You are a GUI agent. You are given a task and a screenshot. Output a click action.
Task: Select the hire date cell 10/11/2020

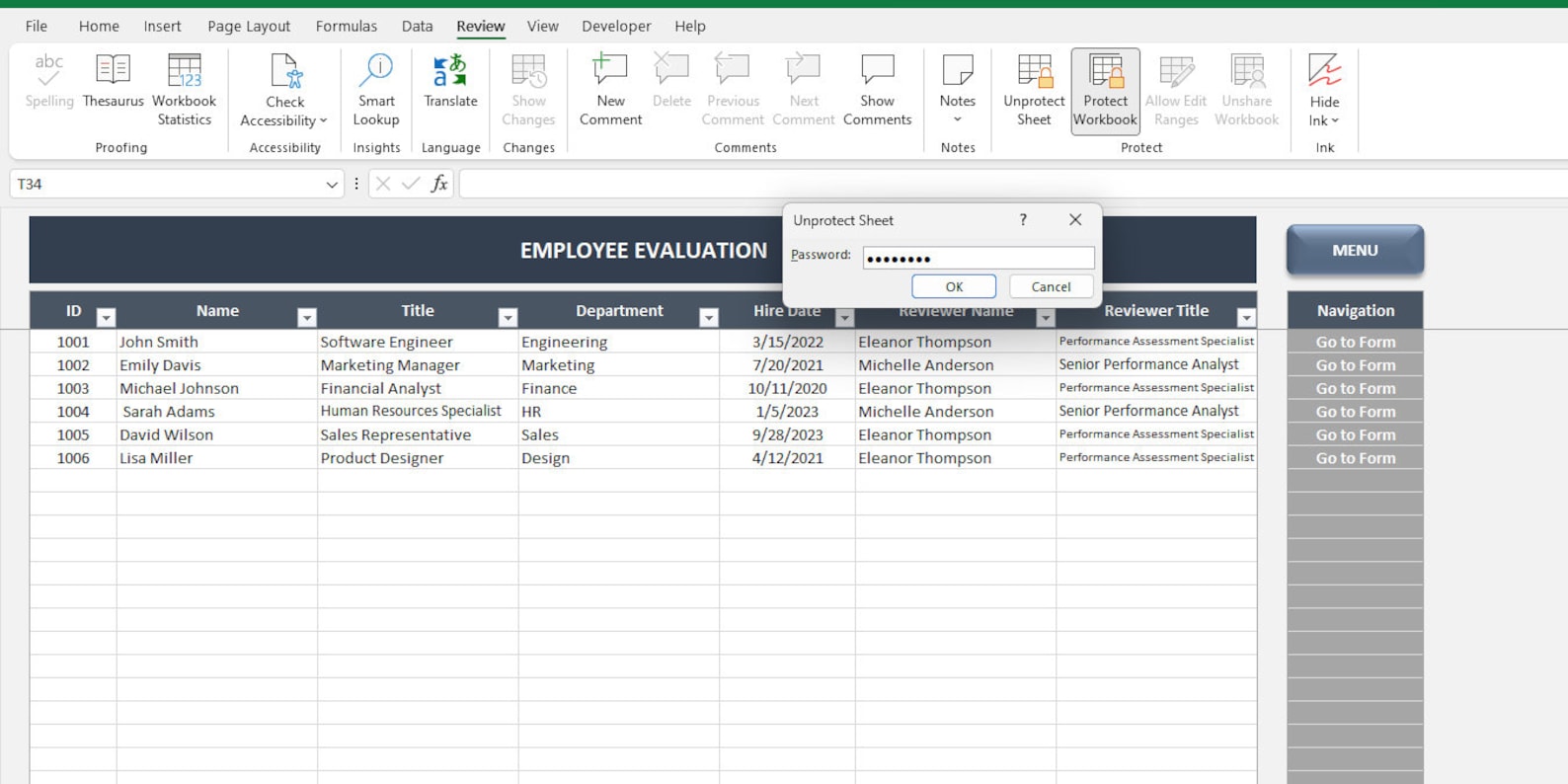787,388
